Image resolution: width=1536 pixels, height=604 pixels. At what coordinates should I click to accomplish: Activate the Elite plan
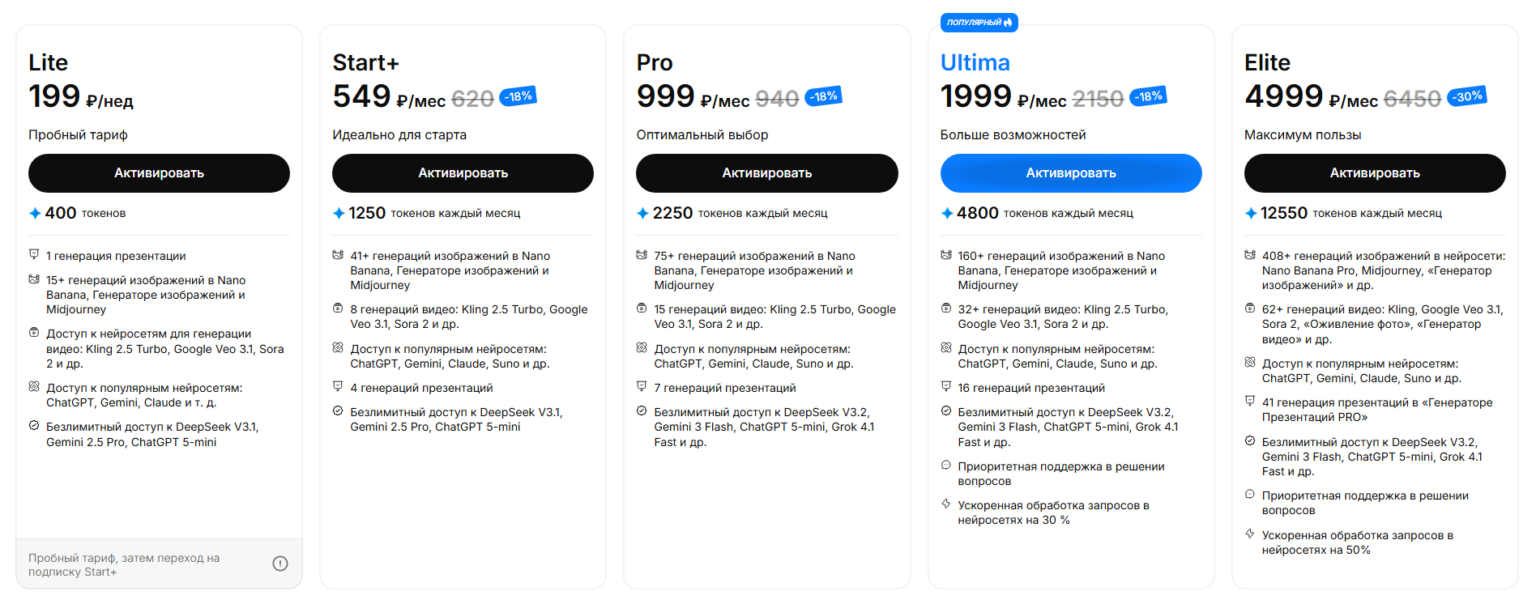(x=1375, y=173)
